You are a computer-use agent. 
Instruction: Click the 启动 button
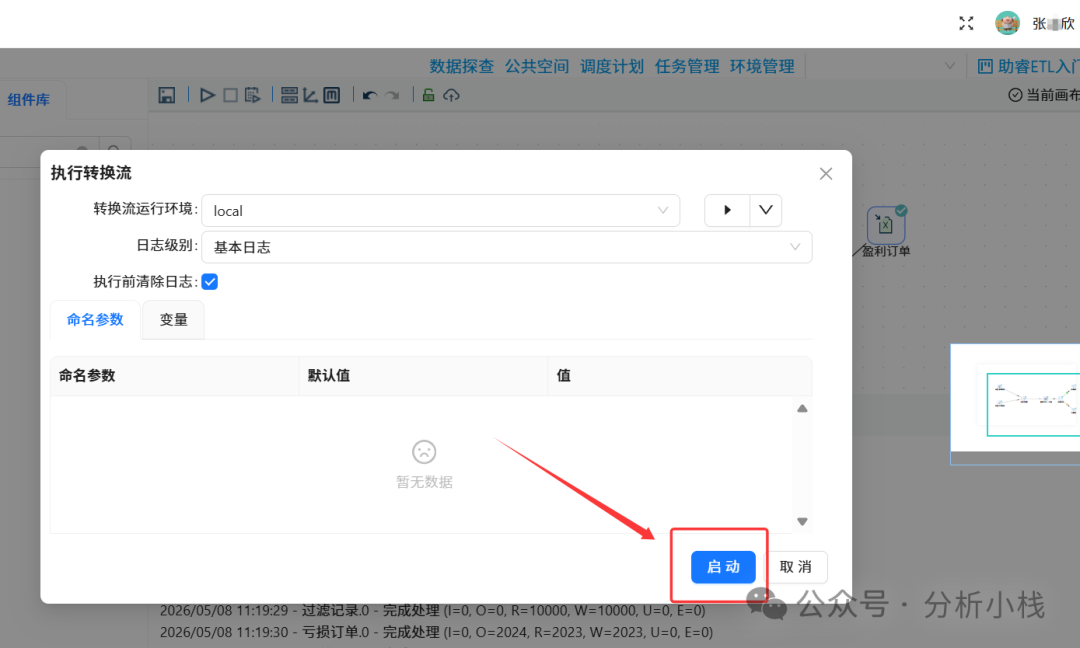(723, 567)
